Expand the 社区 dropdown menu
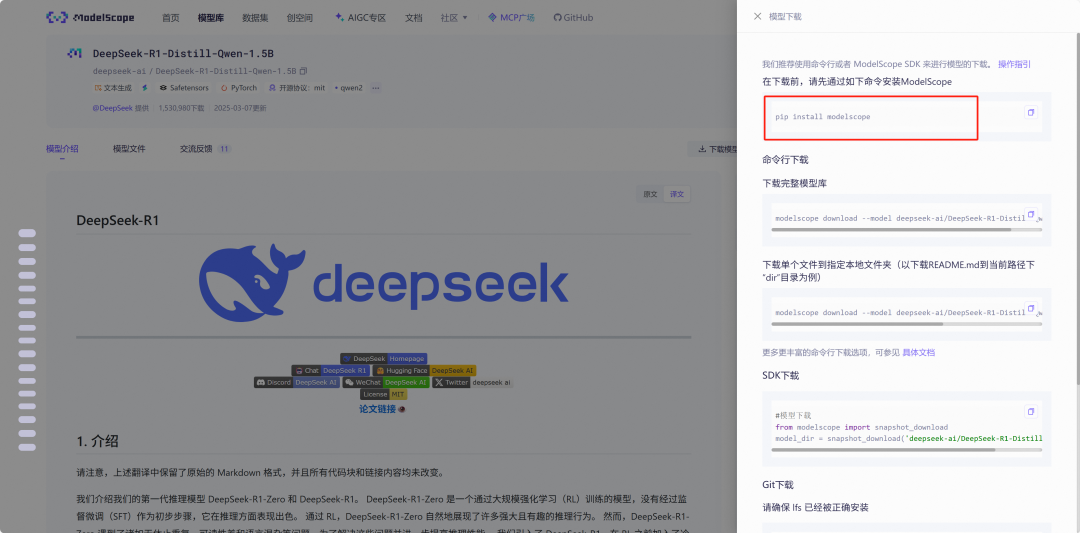 pos(454,18)
